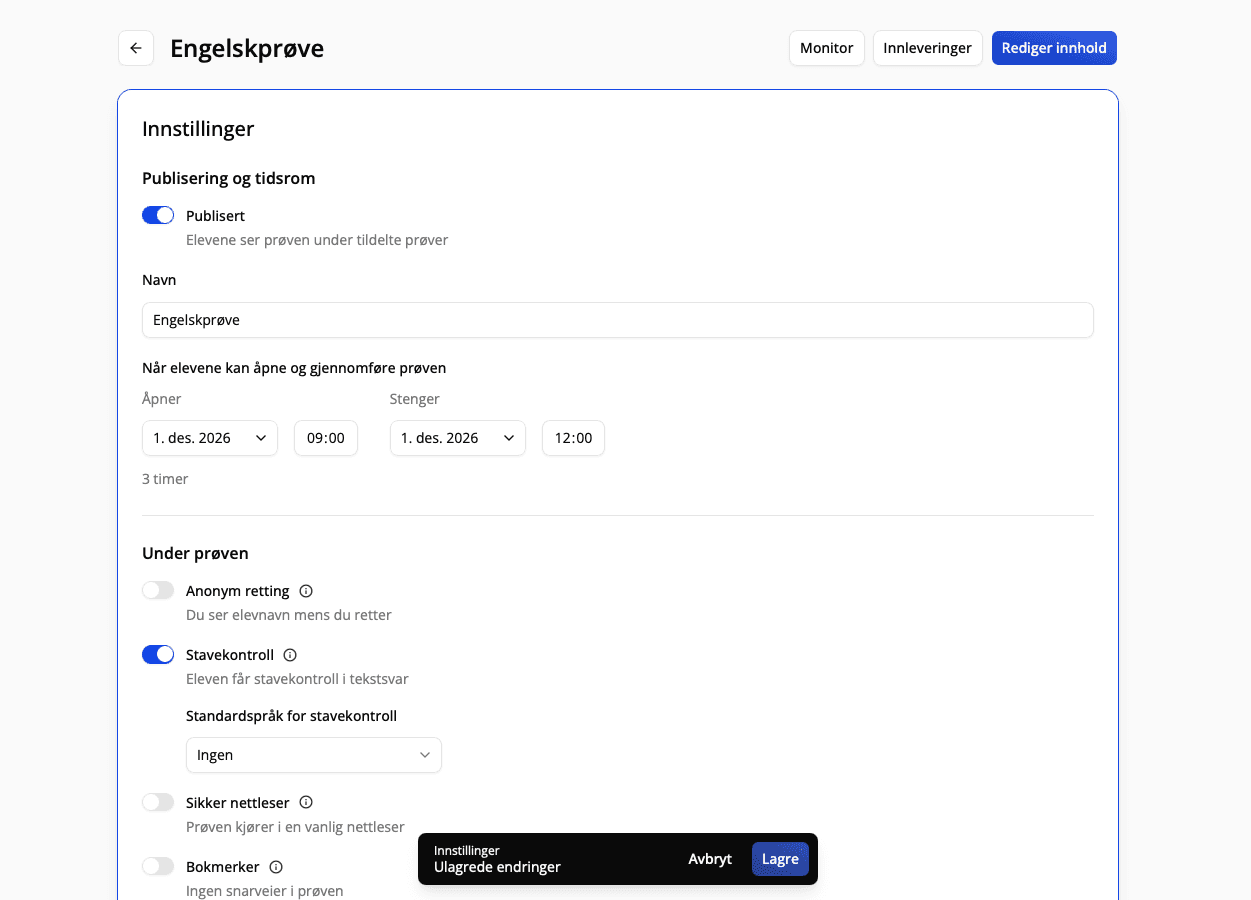Save changes with Lagre
This screenshot has height=900, width=1251.
tap(780, 859)
